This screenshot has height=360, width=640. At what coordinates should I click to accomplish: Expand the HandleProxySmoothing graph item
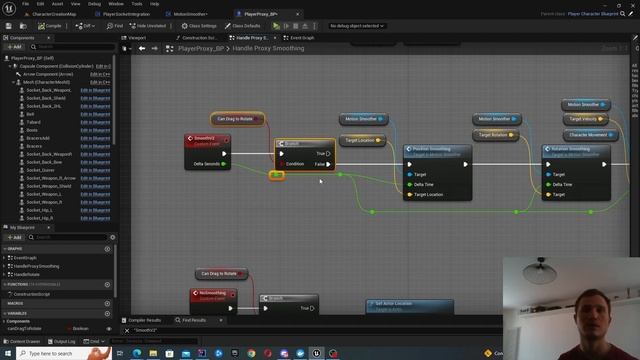tap(4, 266)
